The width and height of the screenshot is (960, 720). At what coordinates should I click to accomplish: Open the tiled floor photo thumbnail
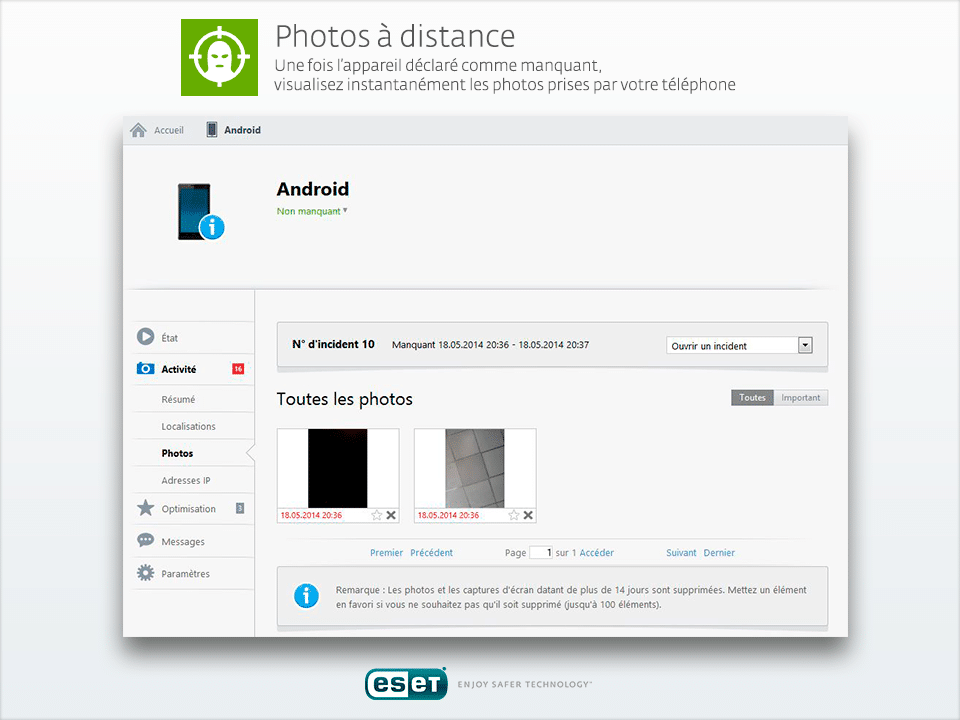tap(475, 468)
